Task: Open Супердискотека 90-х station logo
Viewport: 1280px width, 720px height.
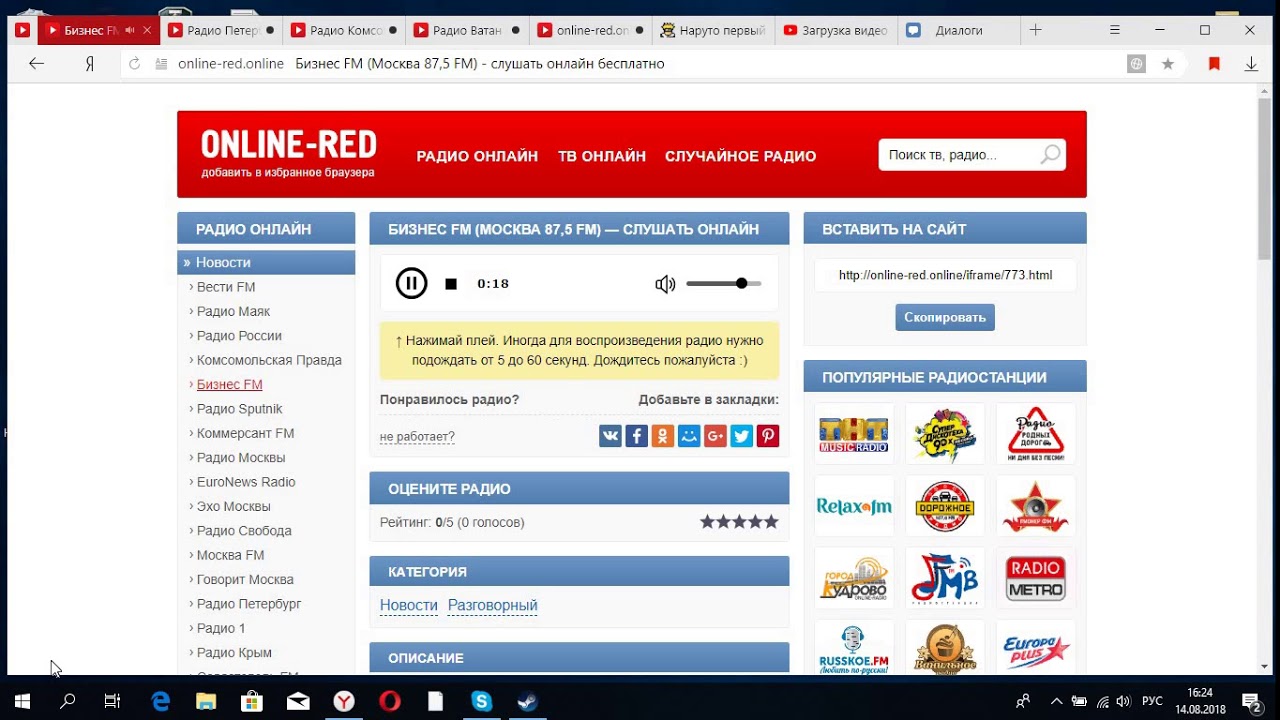Action: 945,434
